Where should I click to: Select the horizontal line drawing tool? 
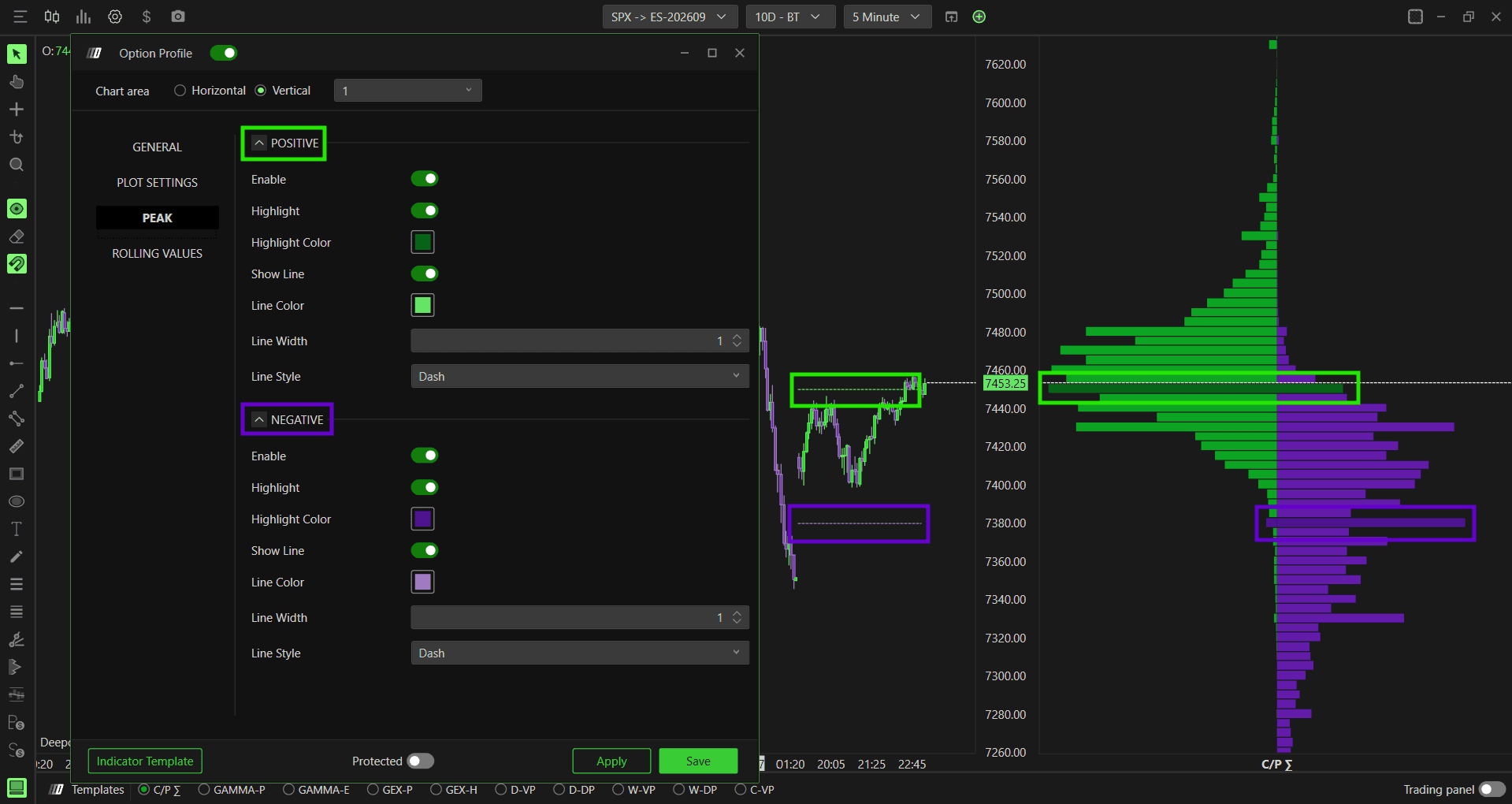17,308
